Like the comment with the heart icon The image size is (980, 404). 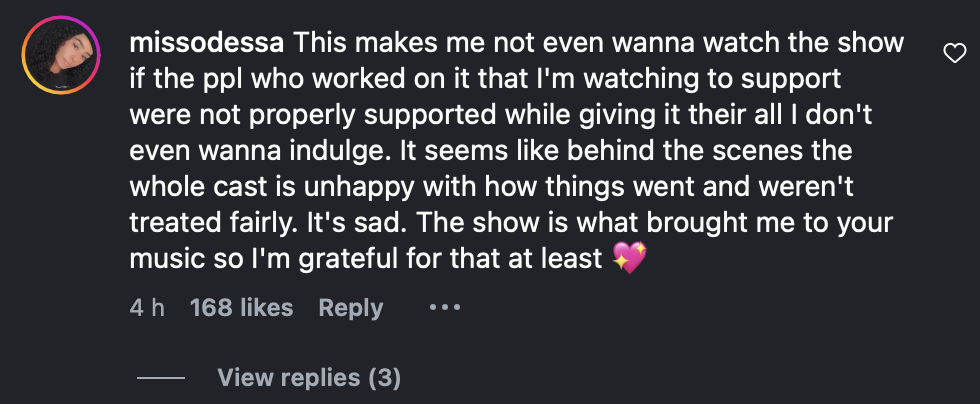click(x=954, y=53)
